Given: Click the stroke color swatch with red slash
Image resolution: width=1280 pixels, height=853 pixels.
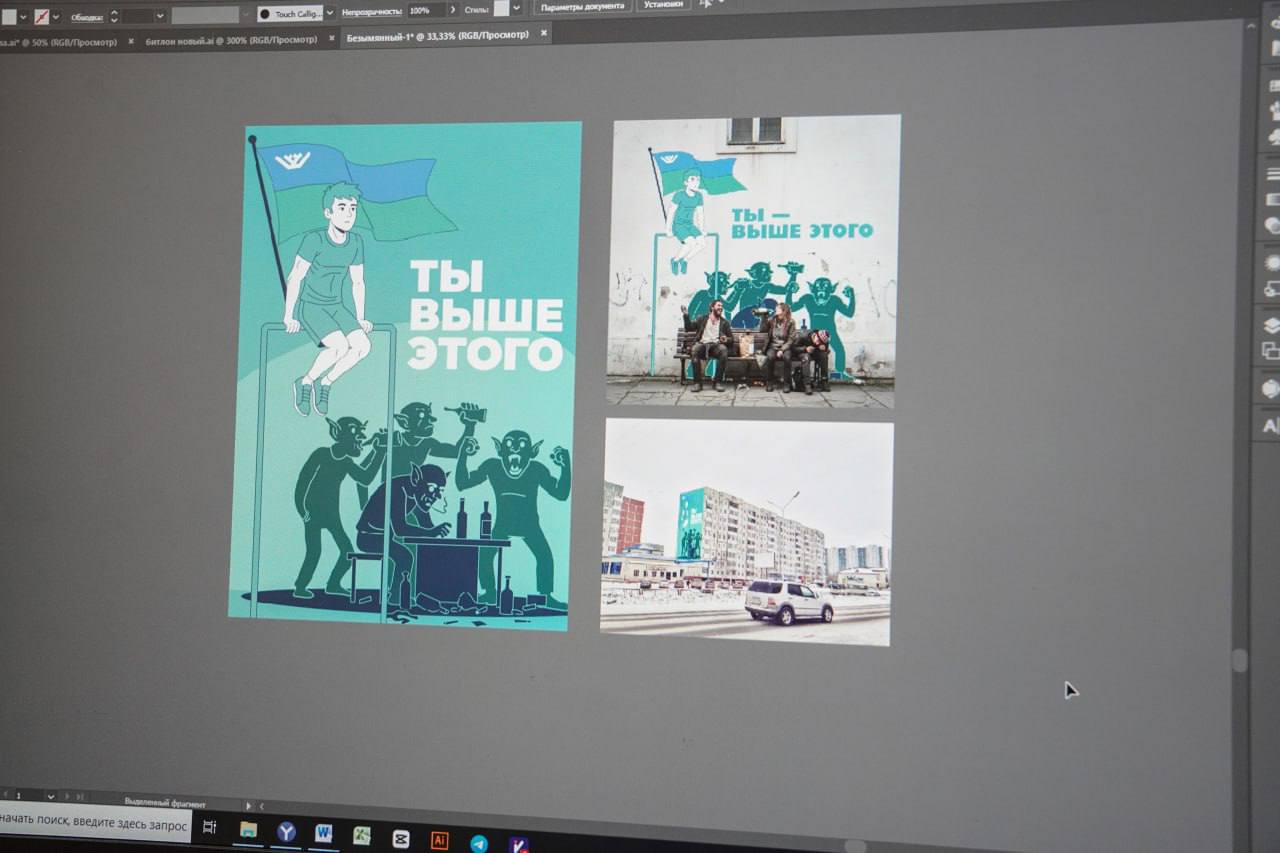Looking at the screenshot, I should tap(41, 17).
